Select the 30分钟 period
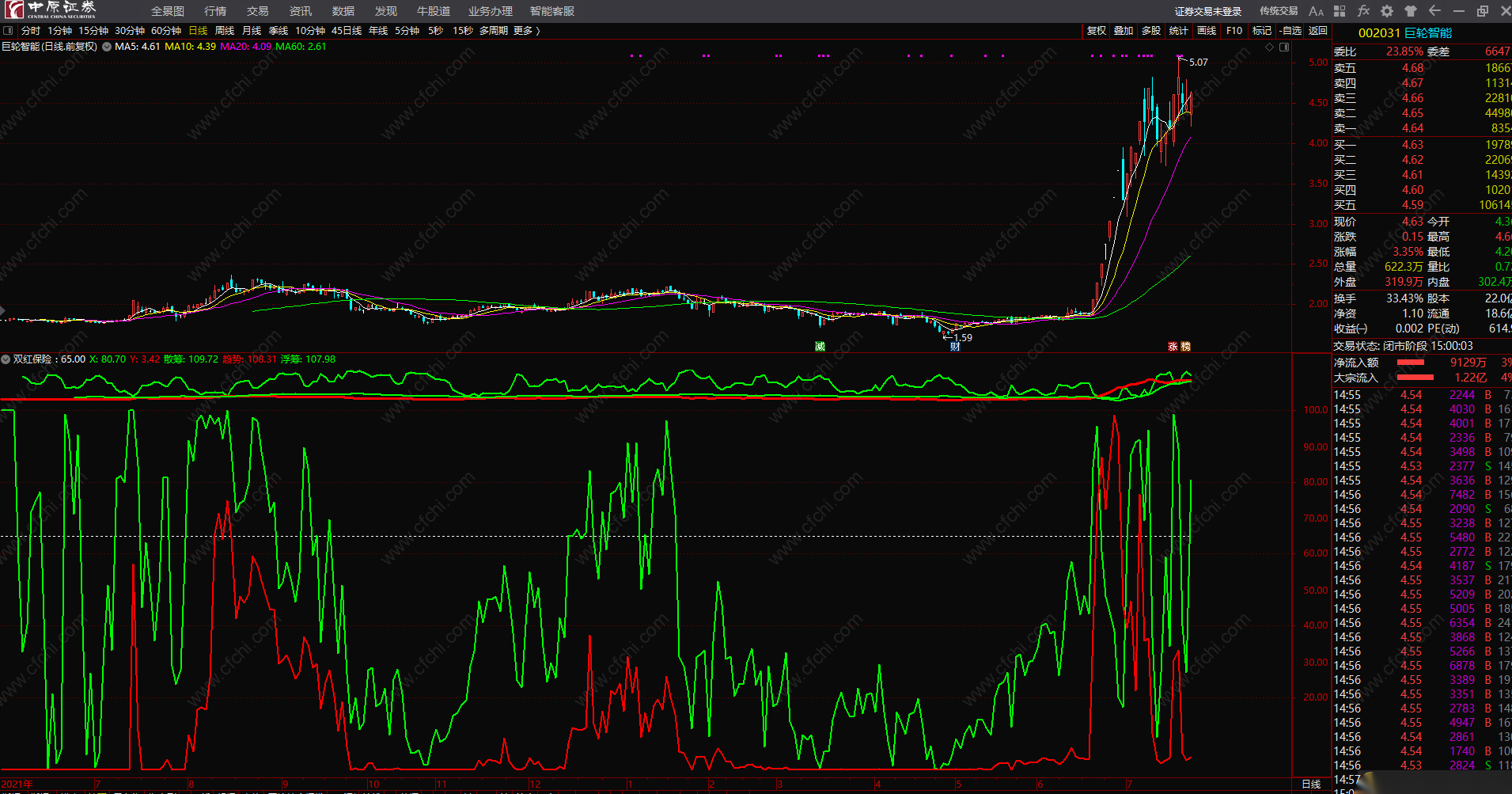This screenshot has width=1512, height=794. [x=130, y=31]
